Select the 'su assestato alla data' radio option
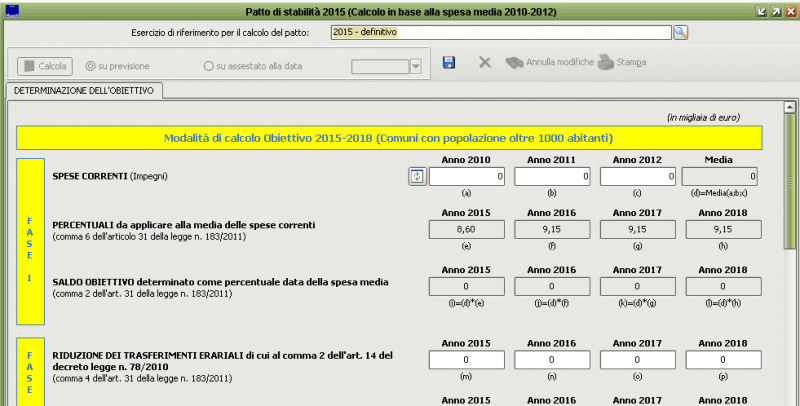Screen dimensions: 800x406 coord(208,67)
